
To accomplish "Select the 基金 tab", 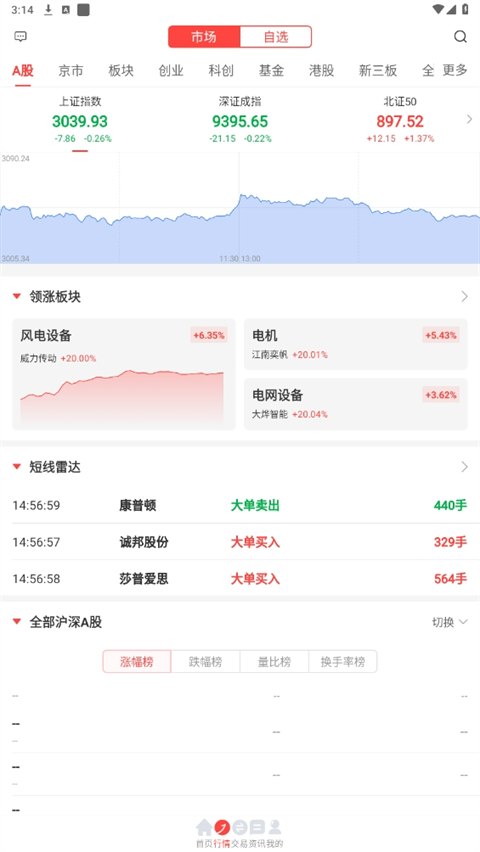I will (x=271, y=70).
